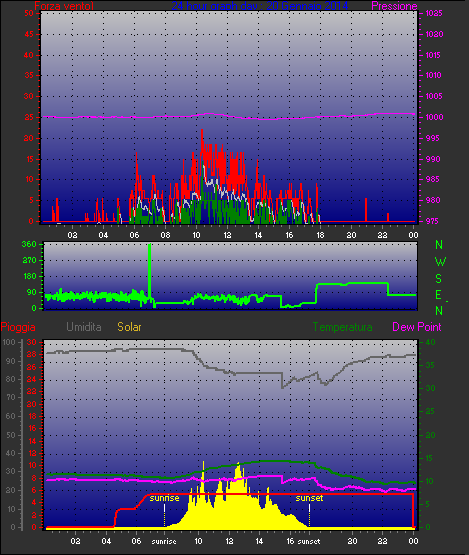
Task: Click the '1000' pressure axis value
Action: tap(434, 117)
